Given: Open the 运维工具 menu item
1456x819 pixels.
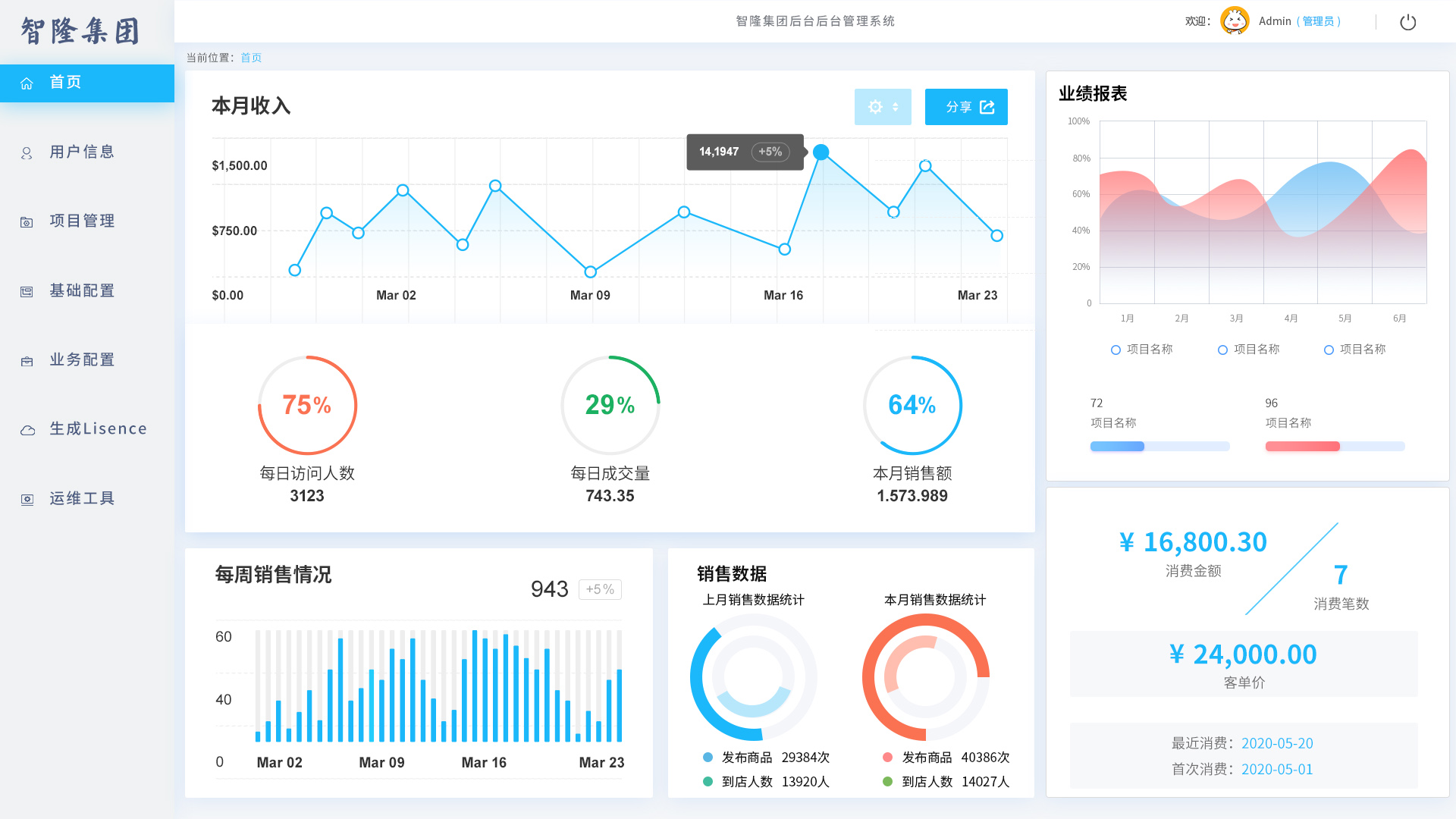Looking at the screenshot, I should pos(82,499).
